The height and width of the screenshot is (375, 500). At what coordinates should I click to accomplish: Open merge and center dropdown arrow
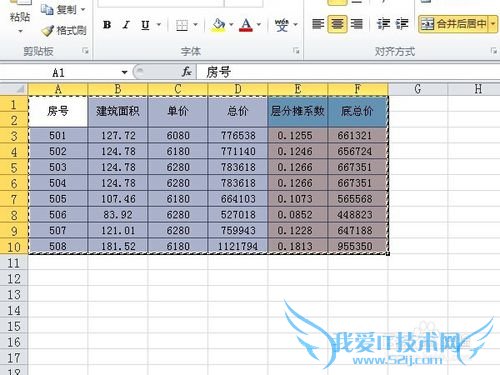[493, 24]
